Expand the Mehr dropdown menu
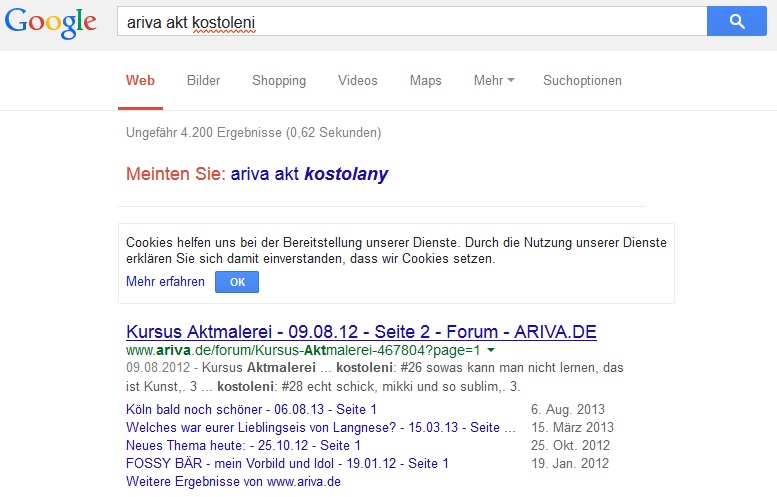Screen dimensions: 777x497 (x=494, y=80)
